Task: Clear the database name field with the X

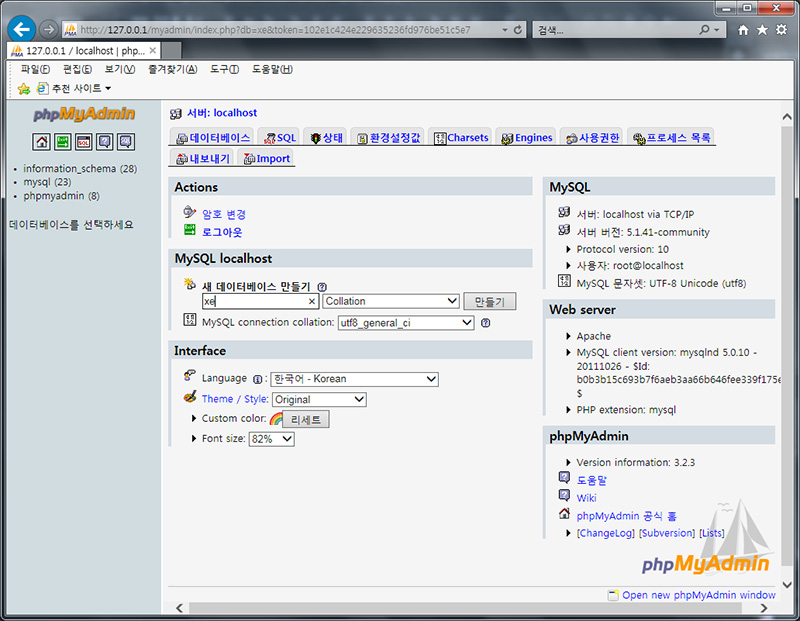Action: [x=312, y=302]
